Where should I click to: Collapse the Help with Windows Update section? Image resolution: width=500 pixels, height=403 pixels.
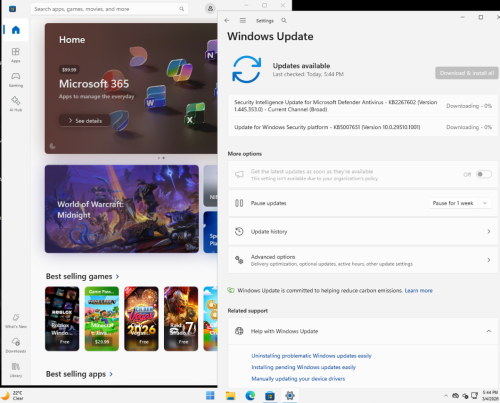tap(489, 331)
